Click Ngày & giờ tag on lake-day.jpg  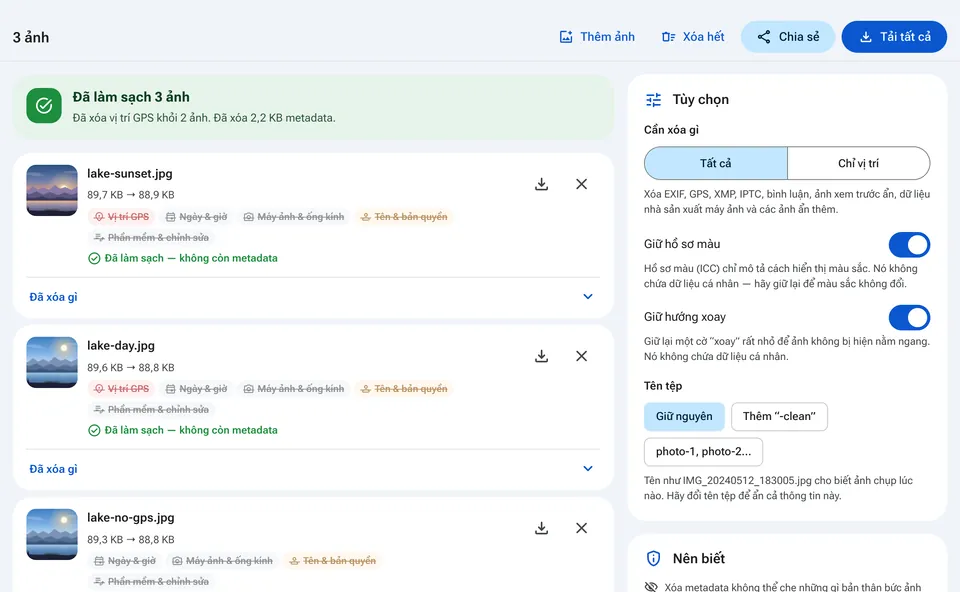click(197, 389)
